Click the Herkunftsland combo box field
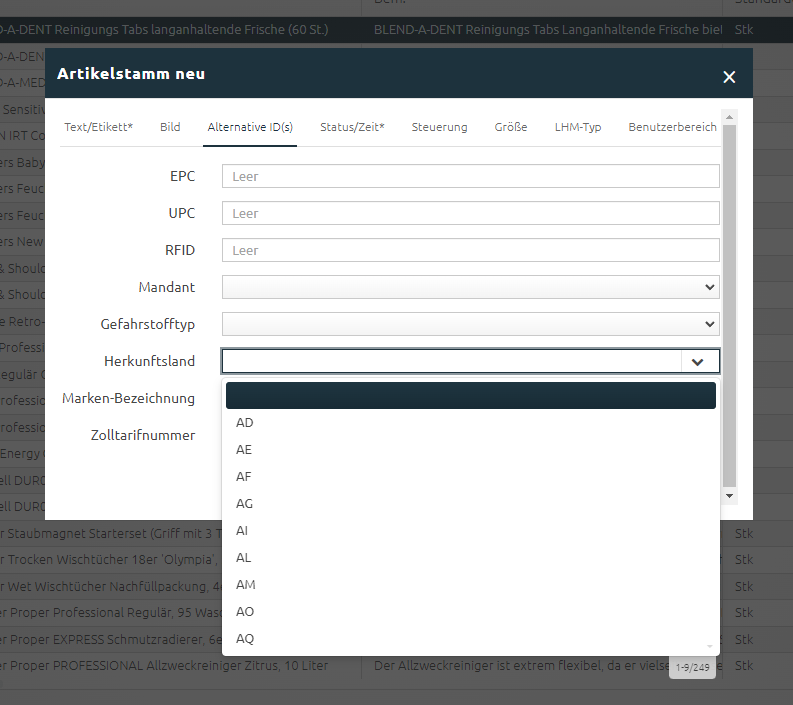The image size is (793, 705). [x=451, y=361]
